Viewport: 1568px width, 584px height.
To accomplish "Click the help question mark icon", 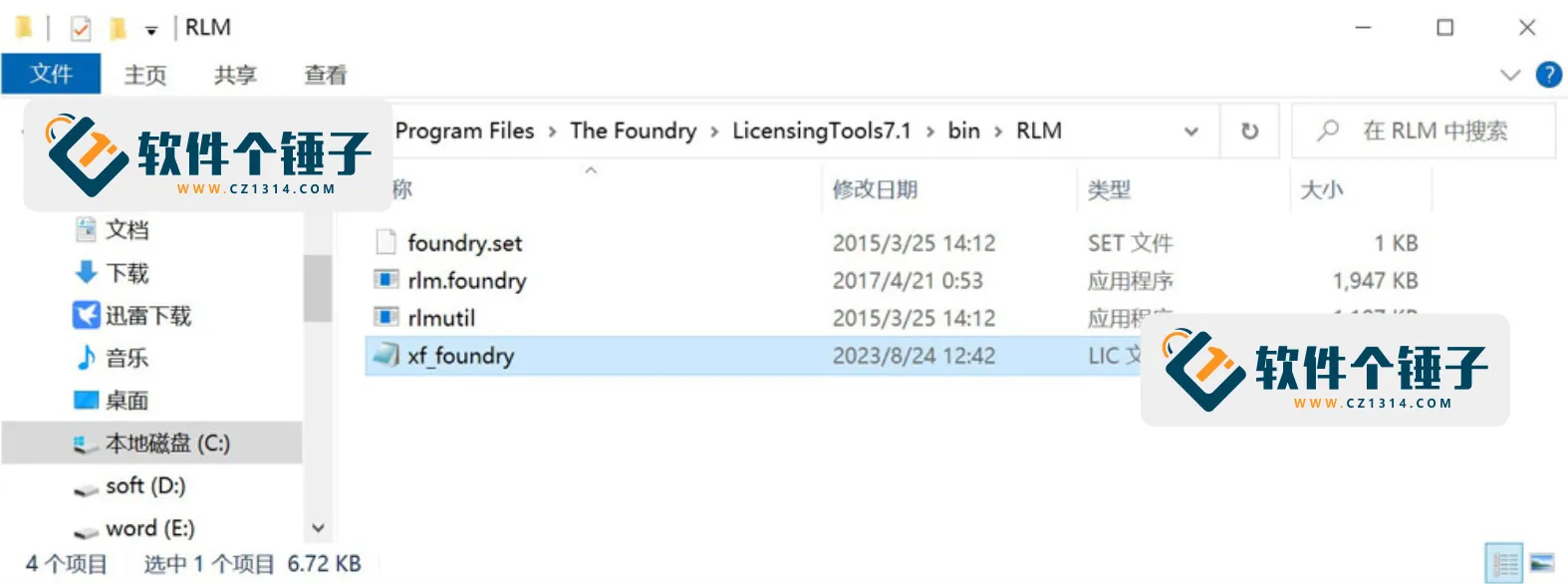I will coord(1548,75).
